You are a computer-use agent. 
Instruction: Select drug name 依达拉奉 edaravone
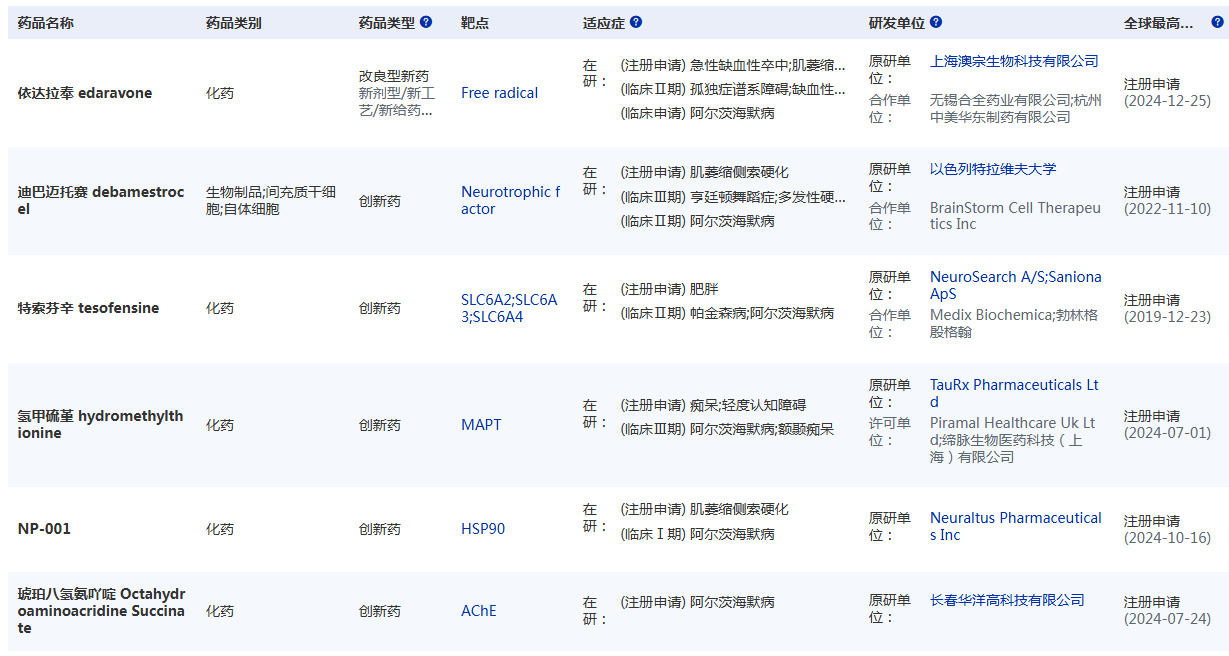coord(85,93)
